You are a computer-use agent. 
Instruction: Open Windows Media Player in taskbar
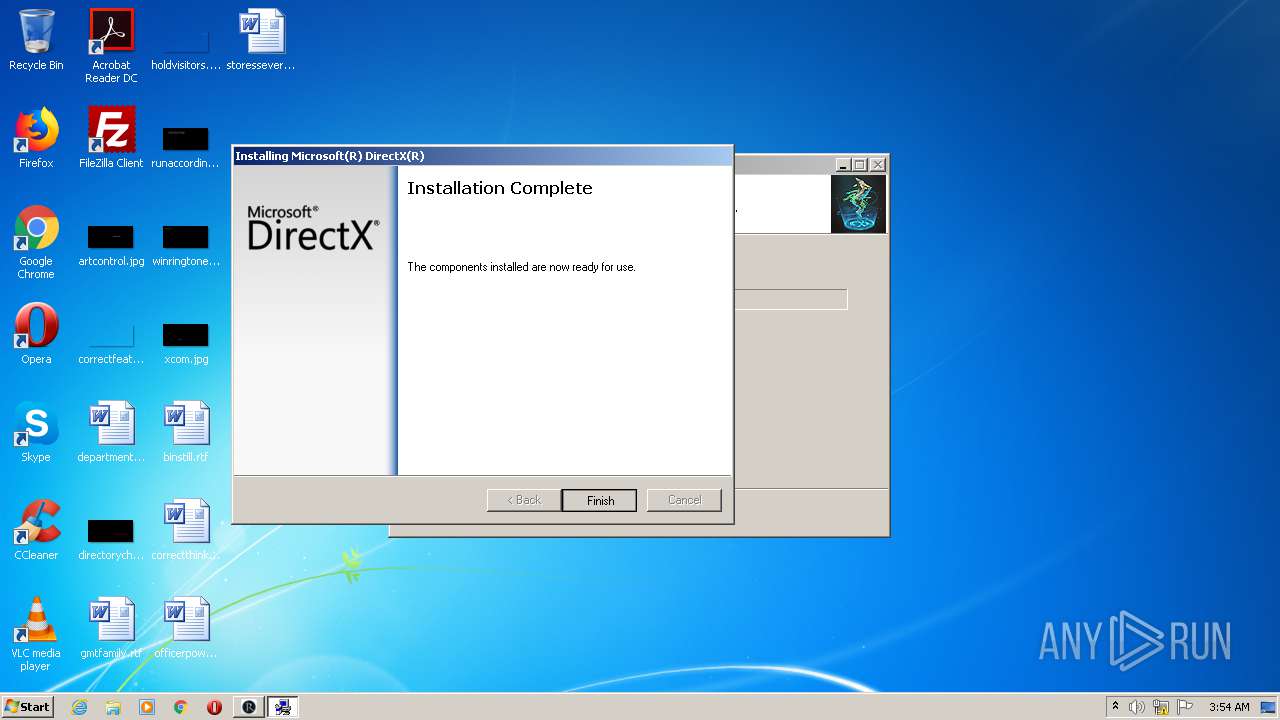pos(147,707)
